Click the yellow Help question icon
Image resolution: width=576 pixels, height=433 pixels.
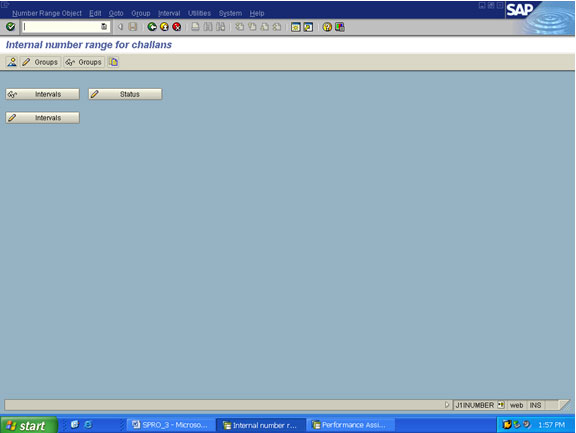click(327, 27)
